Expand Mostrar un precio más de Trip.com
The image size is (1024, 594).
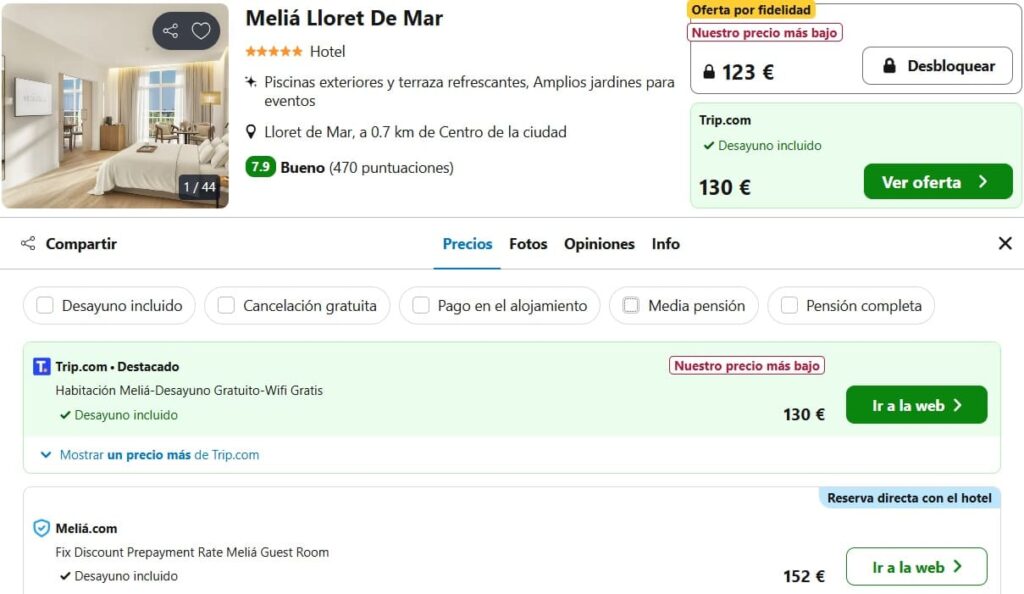click(150, 454)
